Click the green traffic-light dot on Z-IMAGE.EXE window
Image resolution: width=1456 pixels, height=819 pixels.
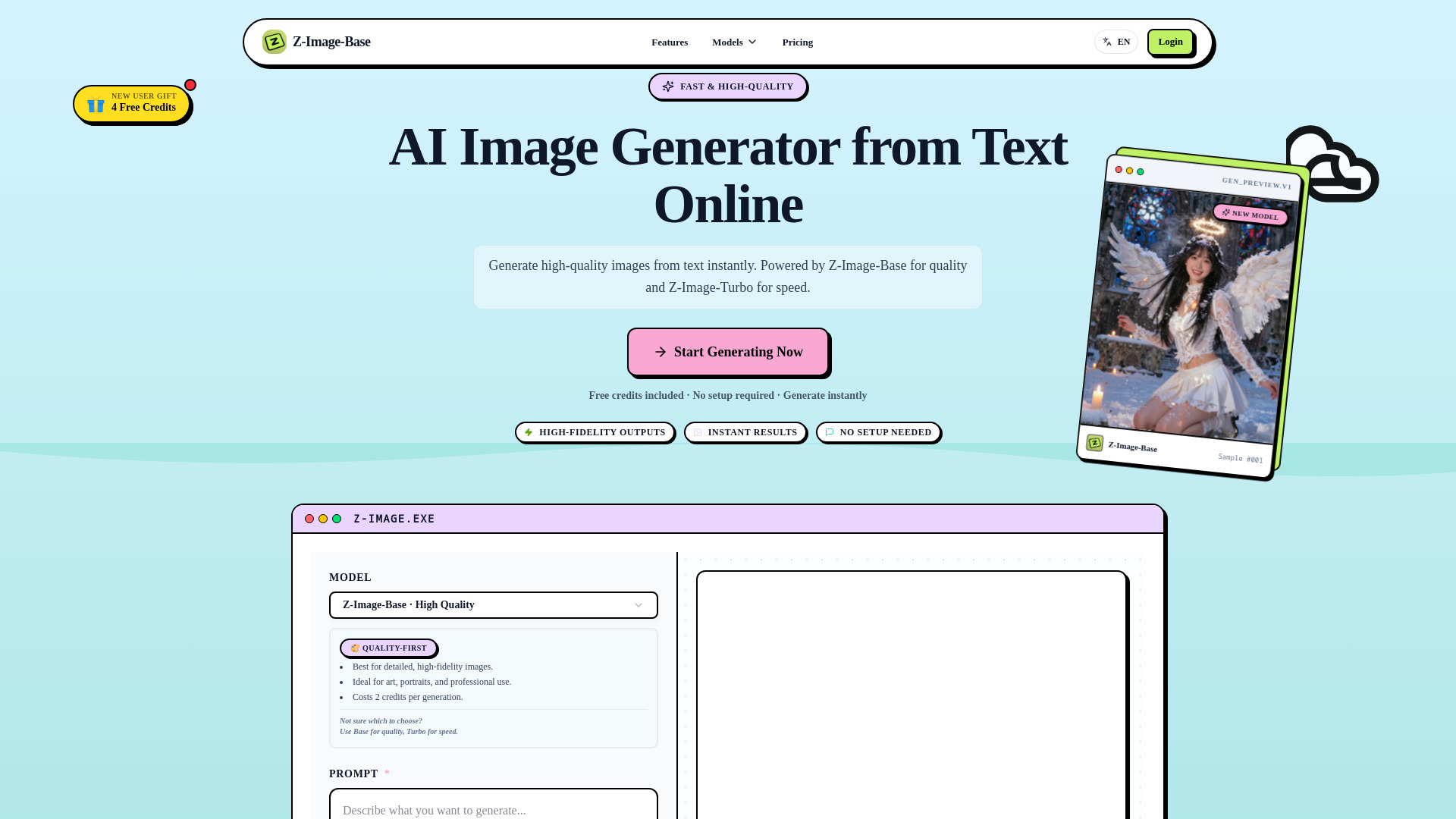336,519
